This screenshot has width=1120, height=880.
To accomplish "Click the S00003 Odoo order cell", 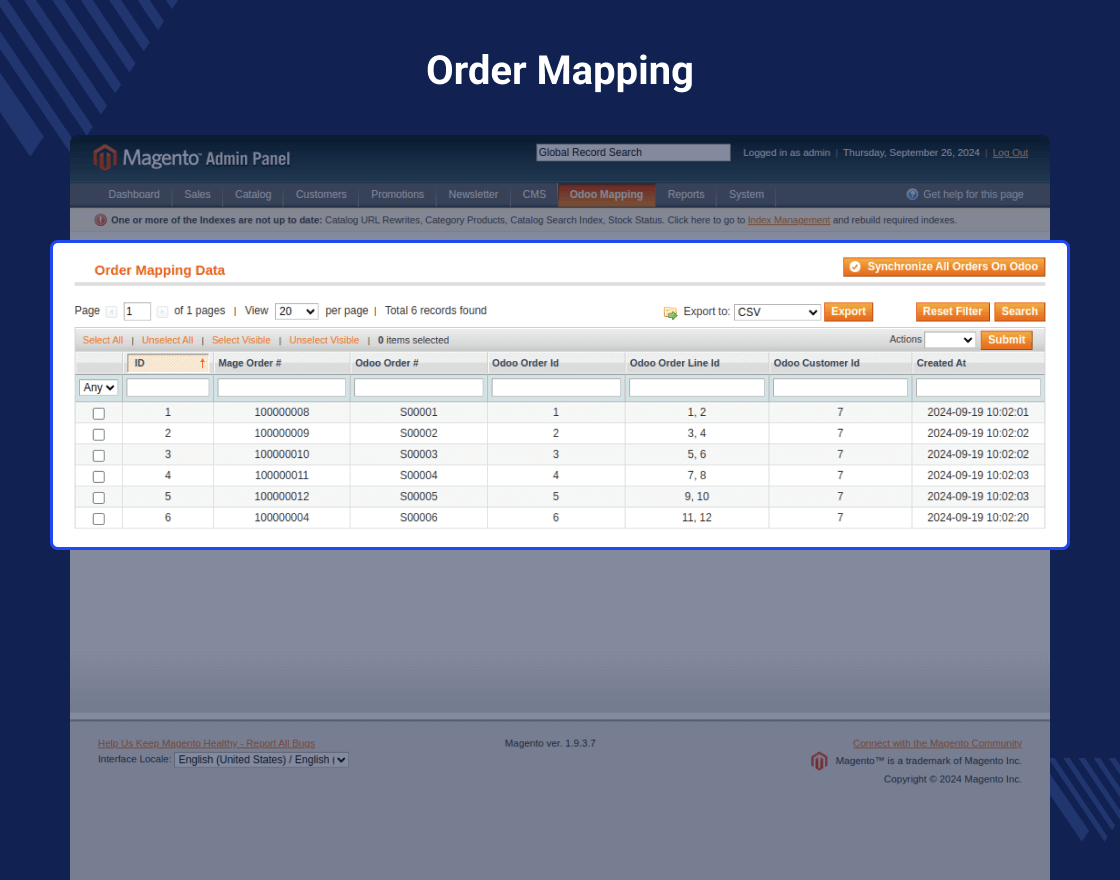I will pyautogui.click(x=419, y=454).
